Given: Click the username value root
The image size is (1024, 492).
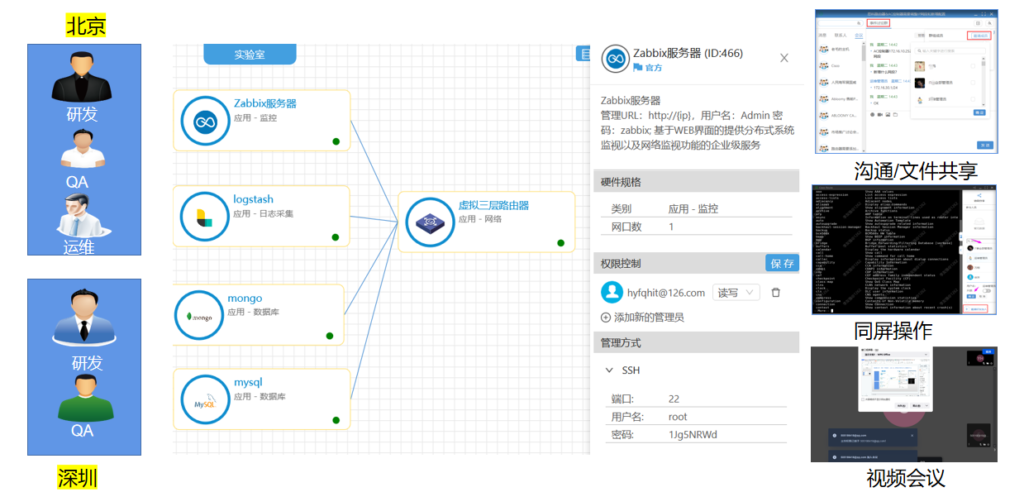Looking at the screenshot, I should click(678, 417).
